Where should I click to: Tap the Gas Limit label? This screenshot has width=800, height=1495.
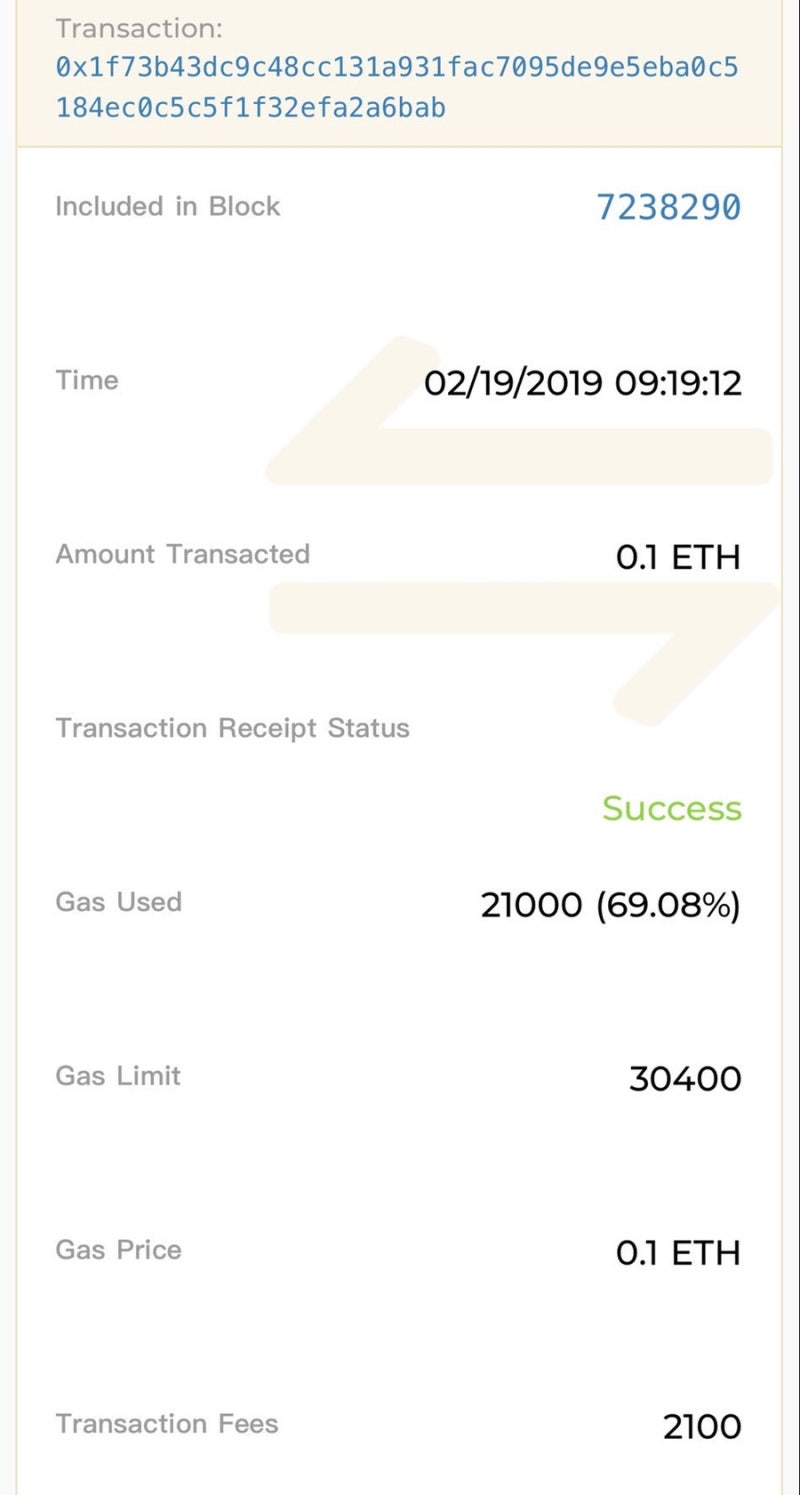[118, 1076]
